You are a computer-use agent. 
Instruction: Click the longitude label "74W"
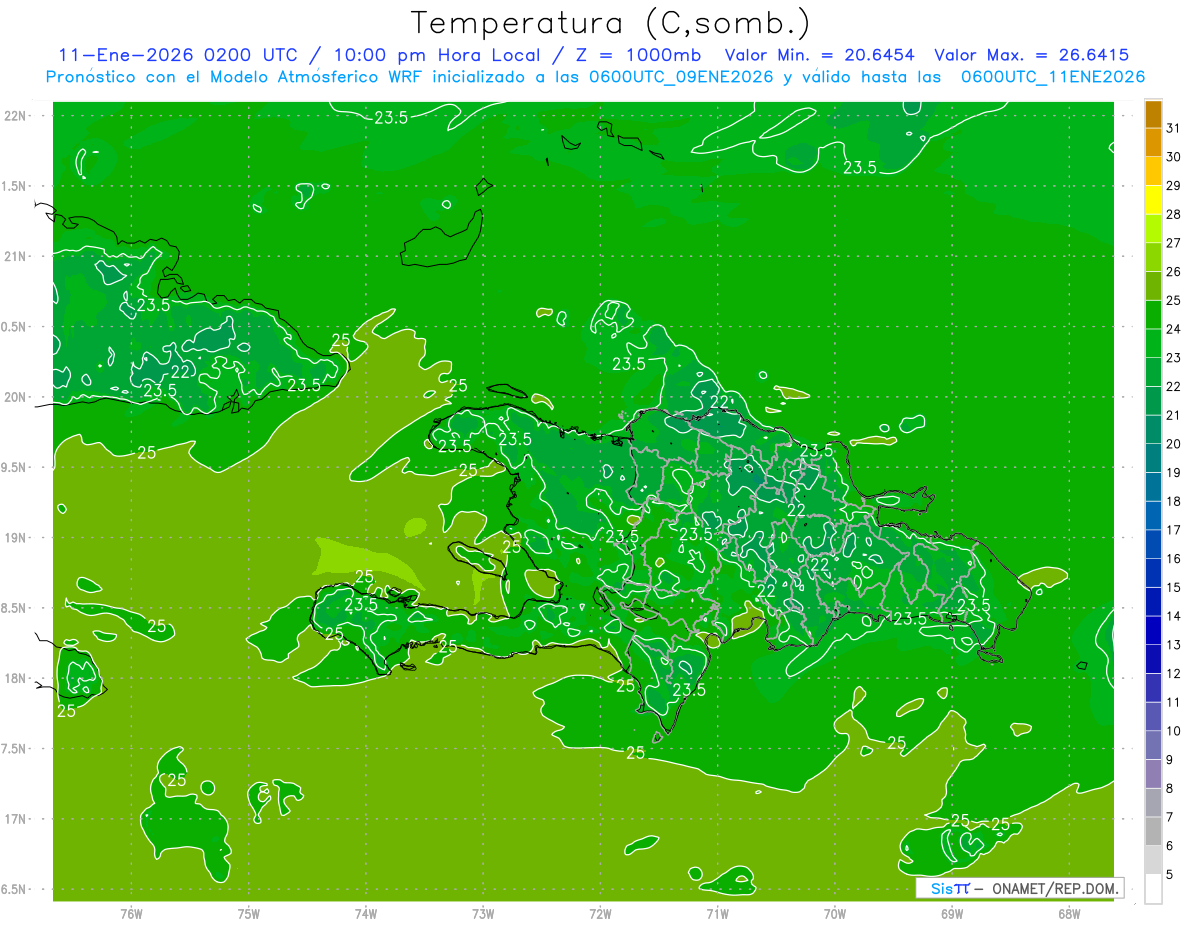pos(366,914)
